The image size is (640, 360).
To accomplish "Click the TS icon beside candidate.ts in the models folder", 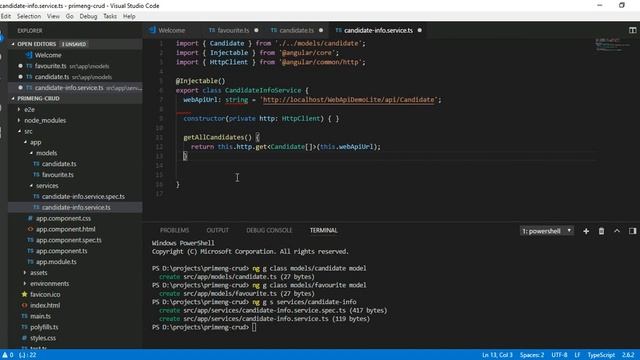I will click(36, 164).
